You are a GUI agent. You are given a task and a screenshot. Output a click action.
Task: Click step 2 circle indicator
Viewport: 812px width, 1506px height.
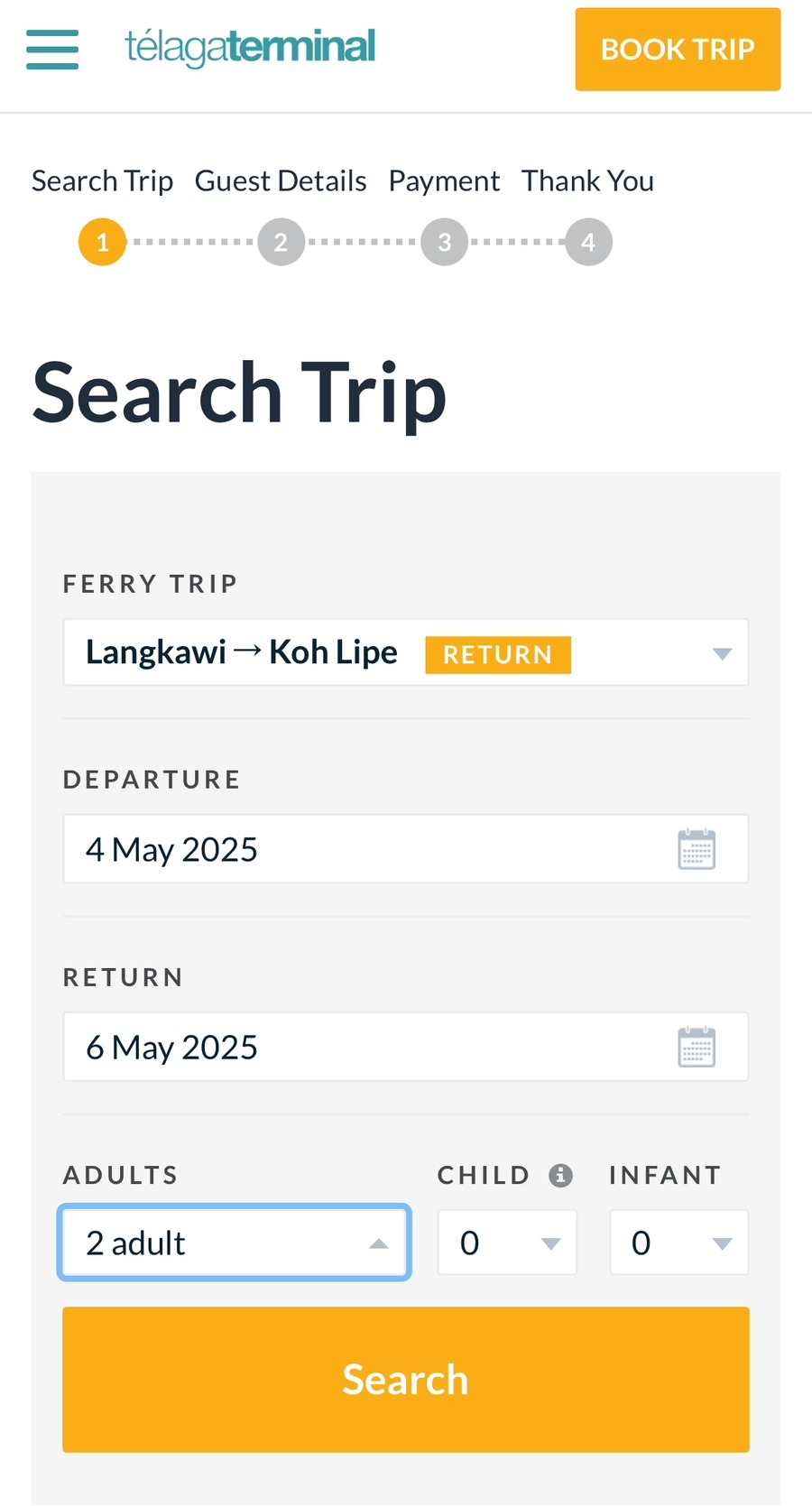281,242
